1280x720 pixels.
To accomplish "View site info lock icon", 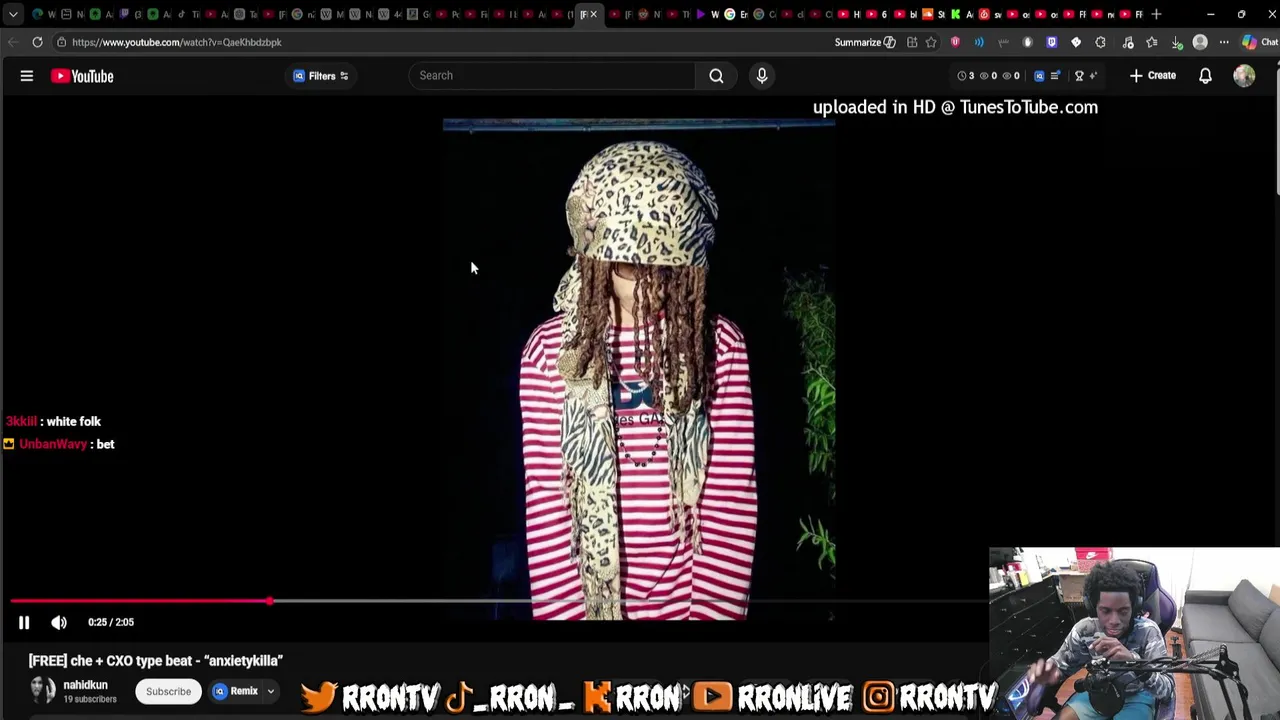I will click(61, 42).
